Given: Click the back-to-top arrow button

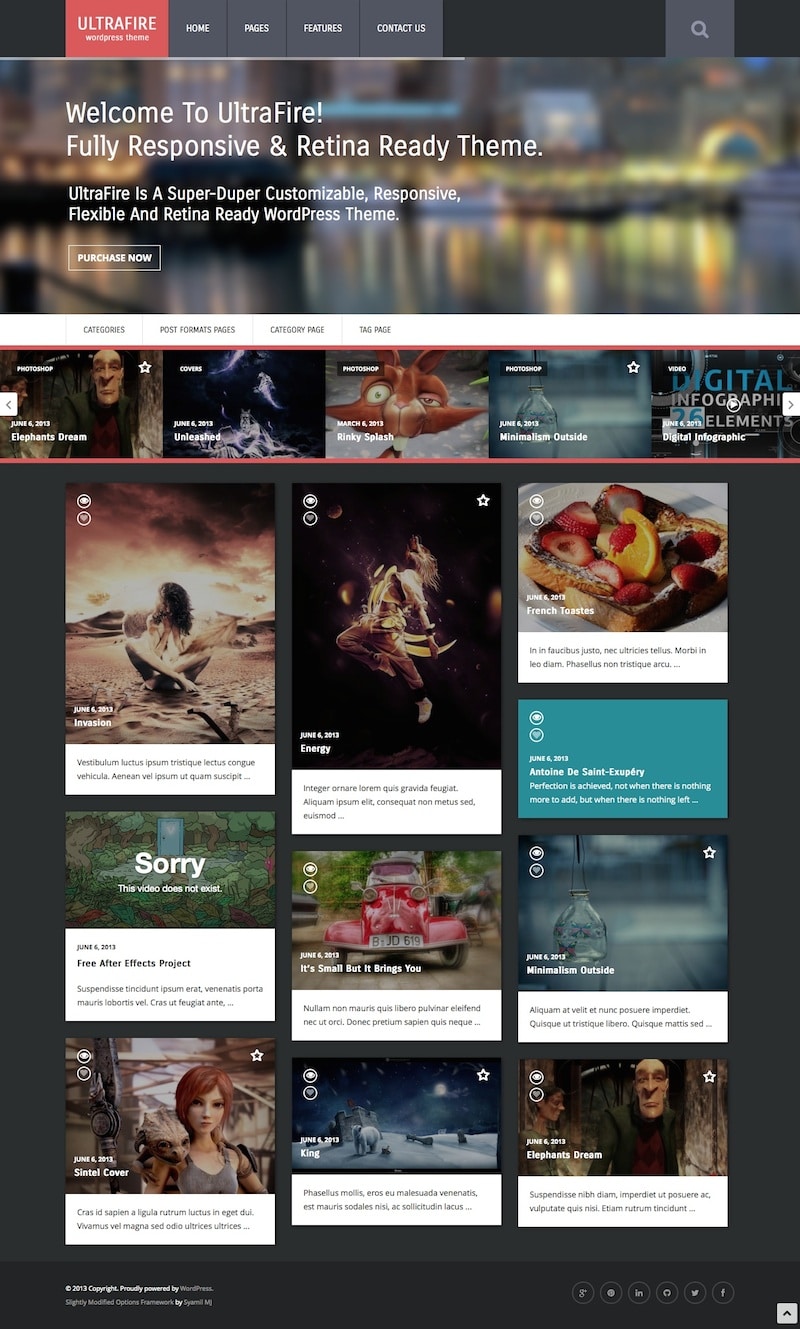Looking at the screenshot, I should (786, 1313).
